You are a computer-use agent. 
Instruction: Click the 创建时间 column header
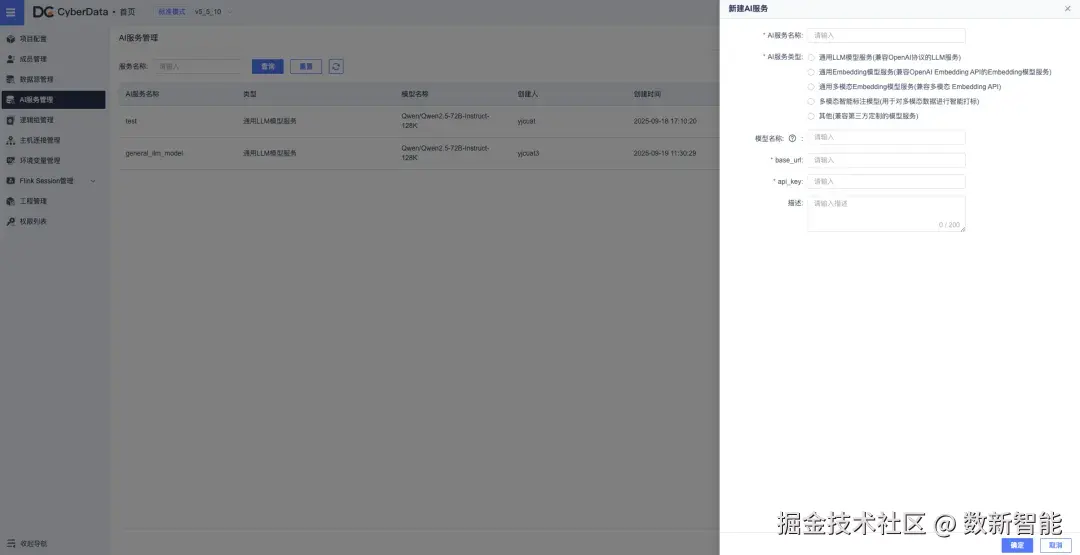coord(647,94)
